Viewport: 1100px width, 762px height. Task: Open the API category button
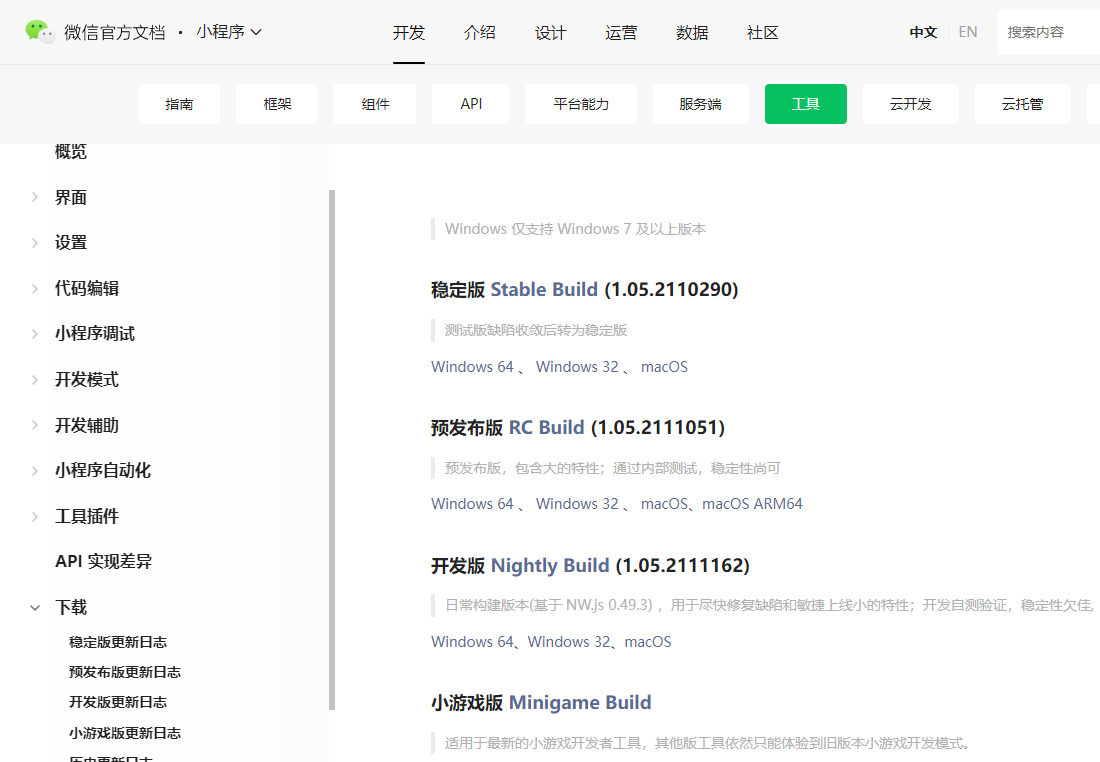pos(471,104)
